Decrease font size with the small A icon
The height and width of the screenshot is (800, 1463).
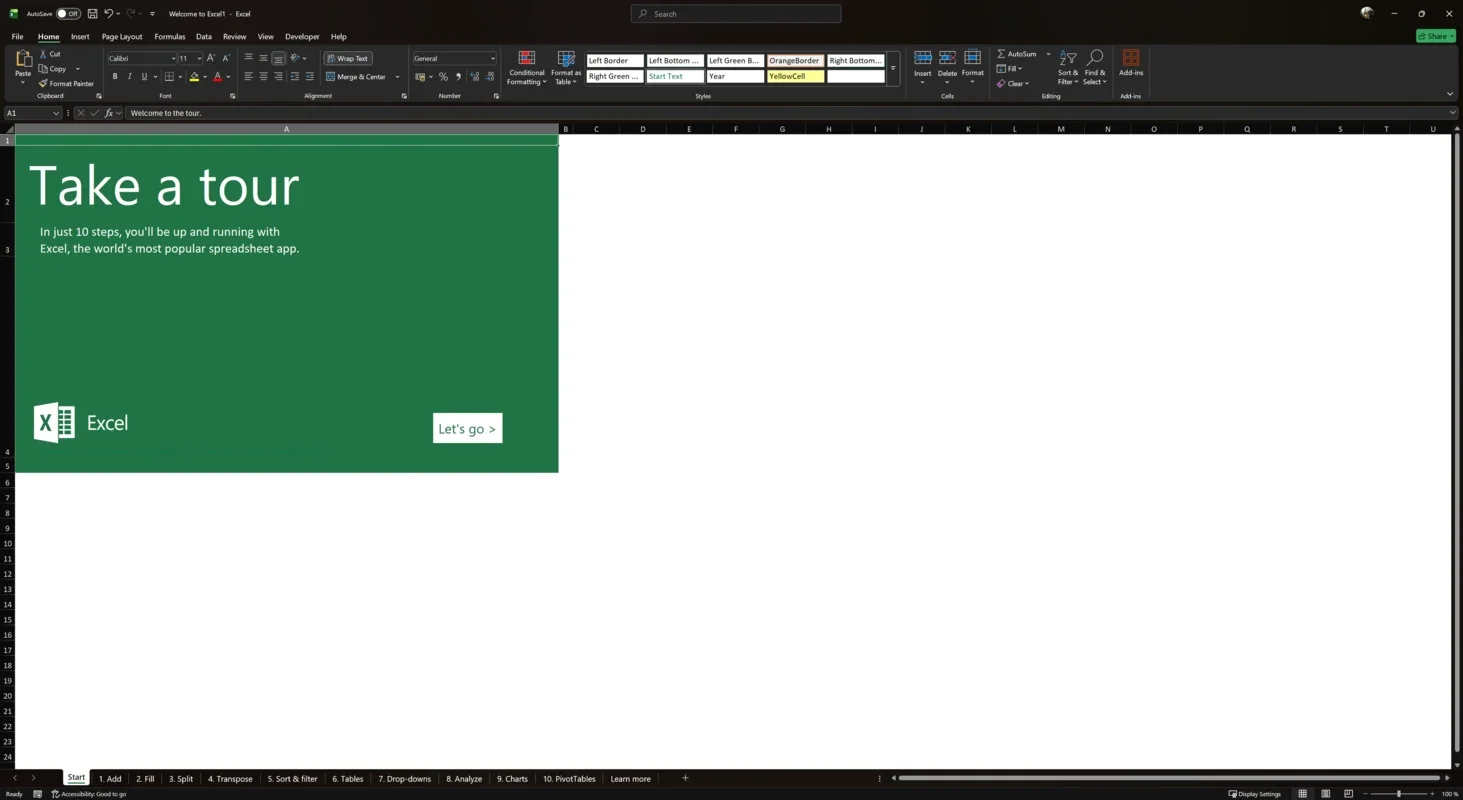tap(226, 58)
